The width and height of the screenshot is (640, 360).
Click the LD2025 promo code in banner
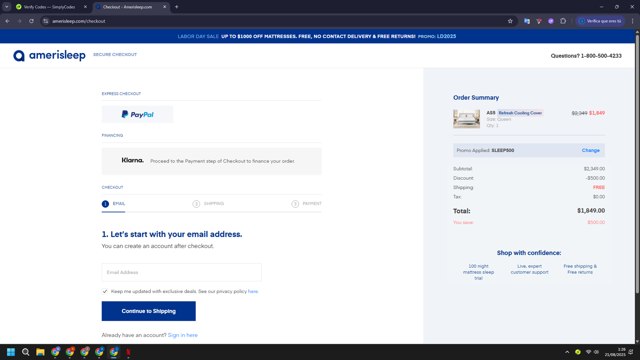pos(446,36)
